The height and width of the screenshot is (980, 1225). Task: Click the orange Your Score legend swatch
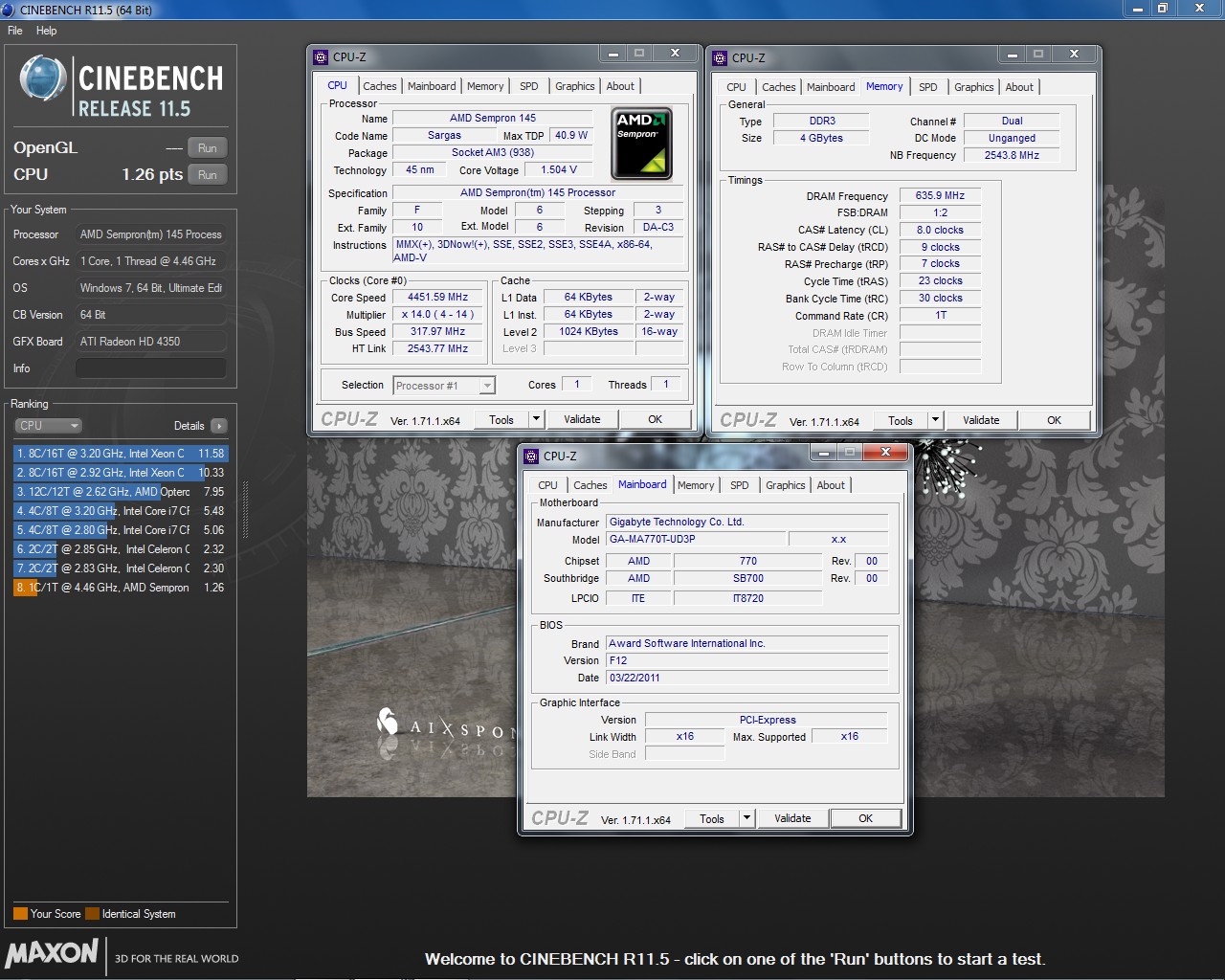(20, 914)
